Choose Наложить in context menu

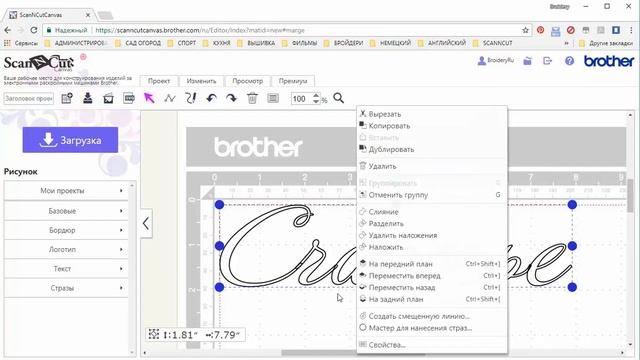point(432,247)
